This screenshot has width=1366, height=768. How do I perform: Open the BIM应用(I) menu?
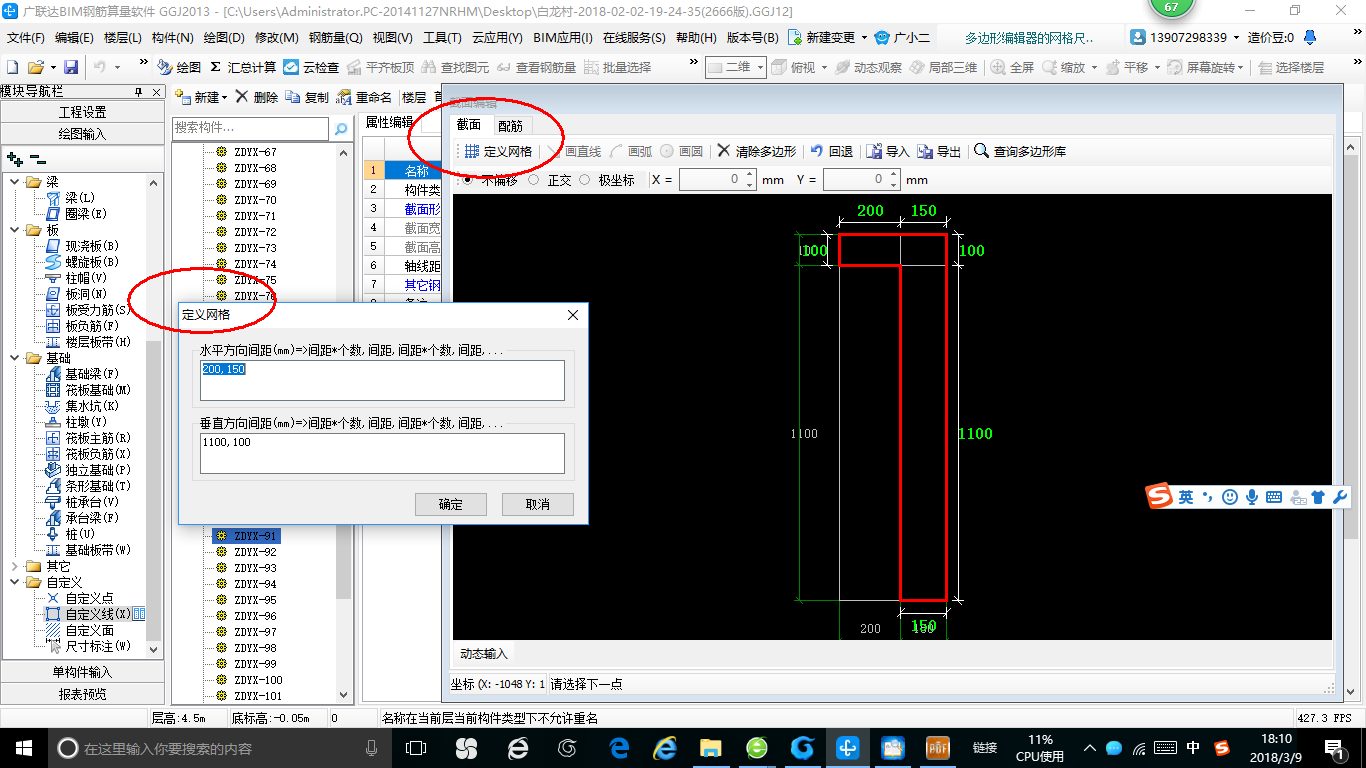pyautogui.click(x=562, y=37)
